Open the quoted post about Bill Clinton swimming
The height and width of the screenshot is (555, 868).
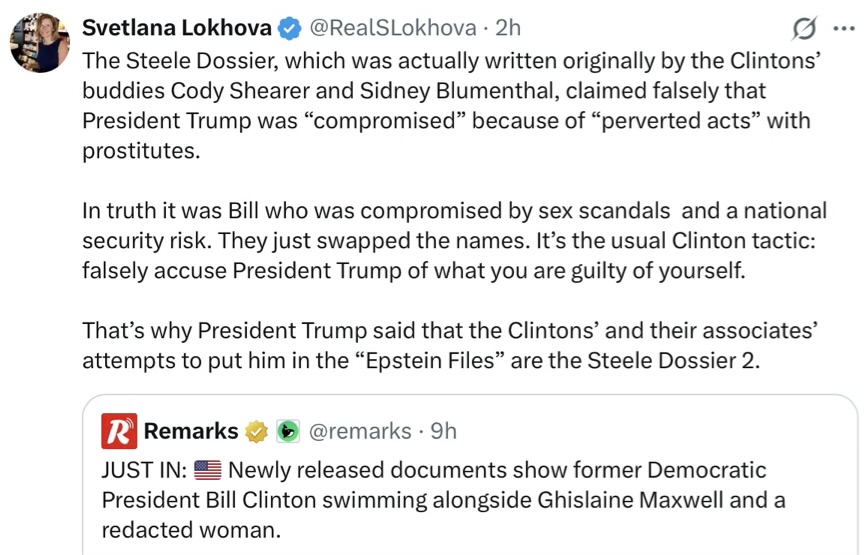coord(470,498)
